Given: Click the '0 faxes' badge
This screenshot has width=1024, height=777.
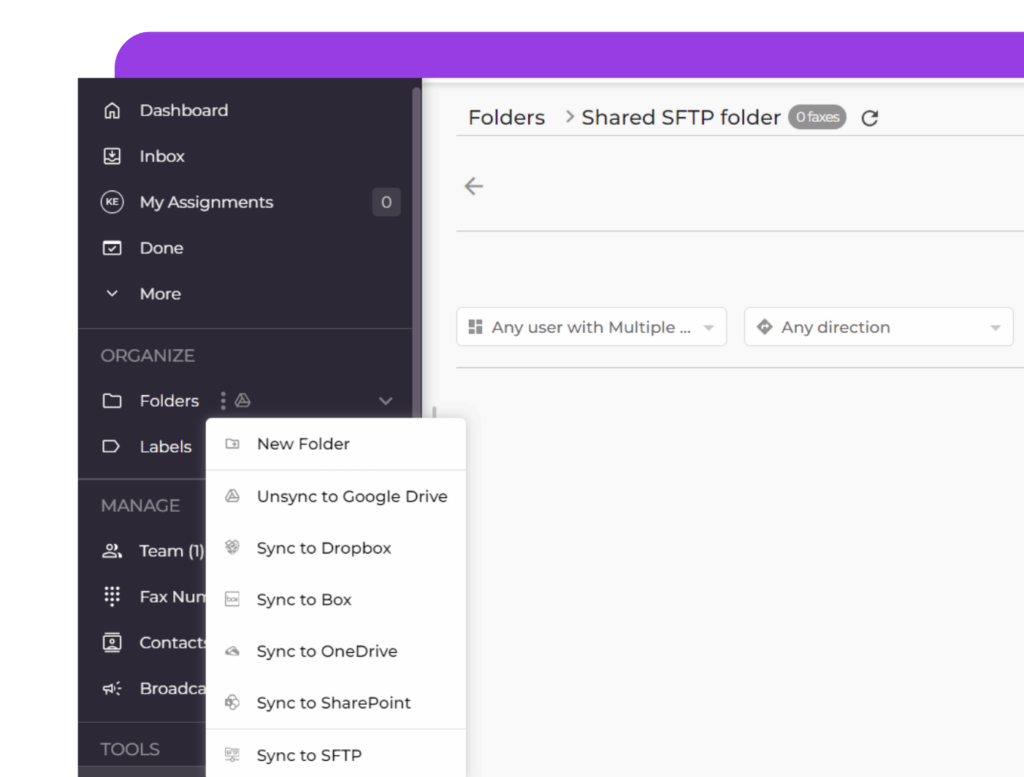Looking at the screenshot, I should click(817, 117).
